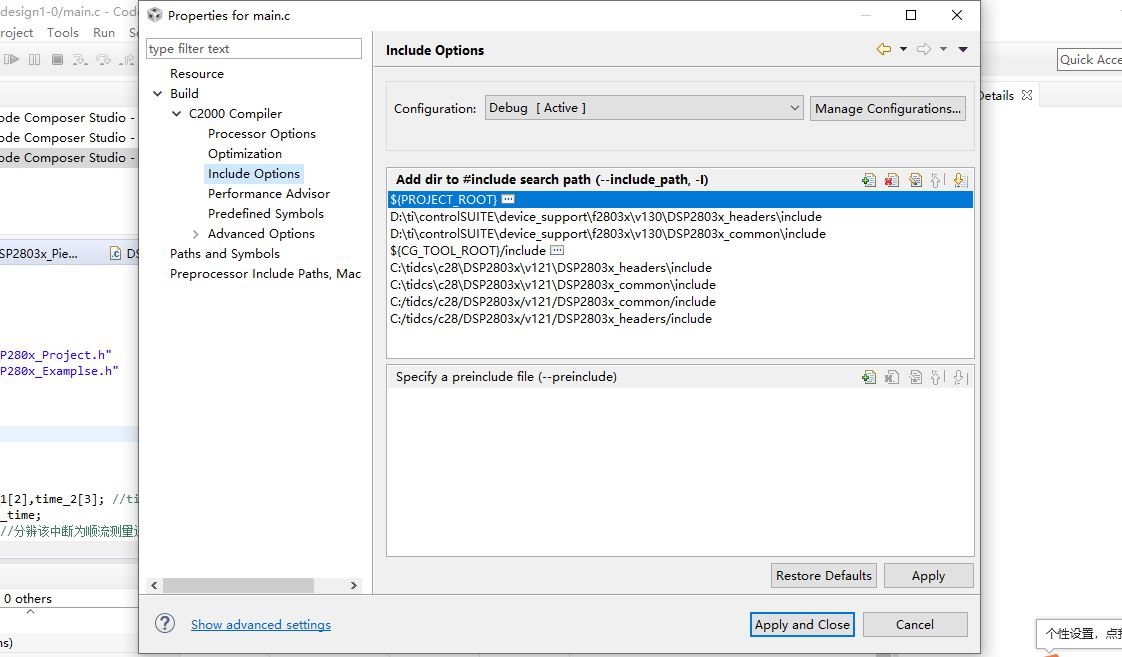Click the add preinclude file icon

(x=869, y=377)
